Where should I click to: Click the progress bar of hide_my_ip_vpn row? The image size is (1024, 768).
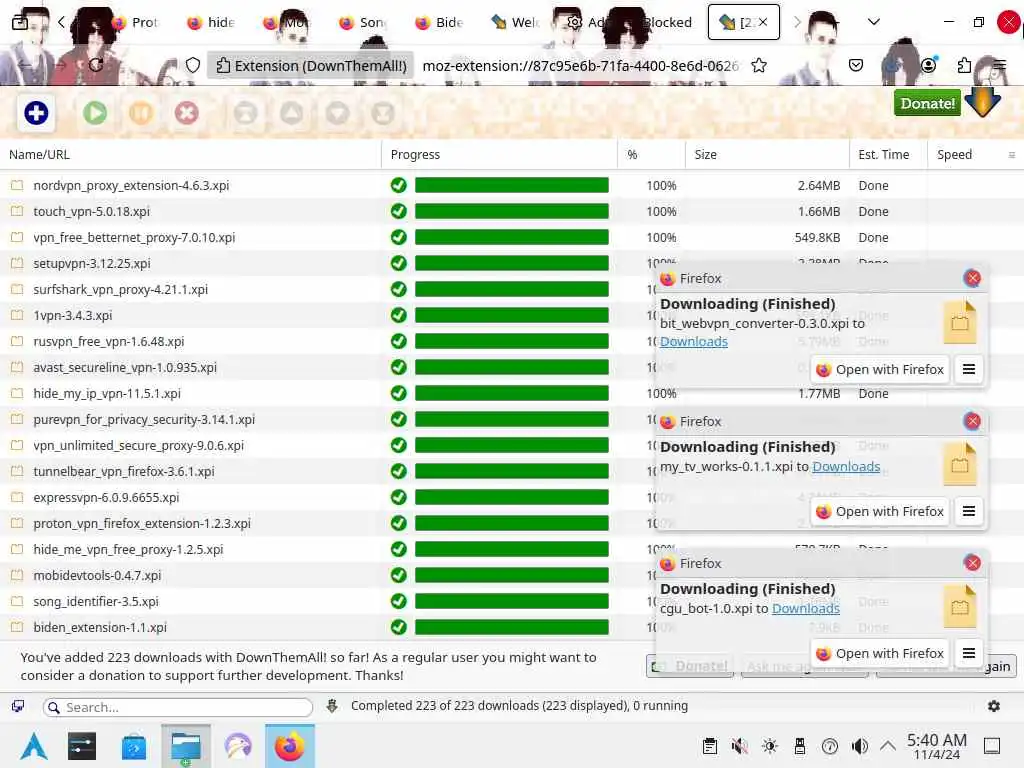[511, 394]
